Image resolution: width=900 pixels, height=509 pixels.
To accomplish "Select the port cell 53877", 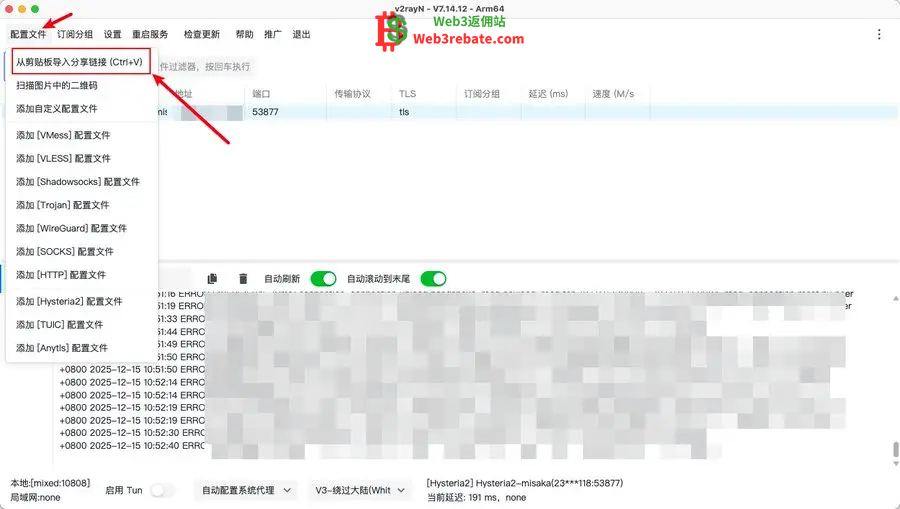I will (x=265, y=112).
